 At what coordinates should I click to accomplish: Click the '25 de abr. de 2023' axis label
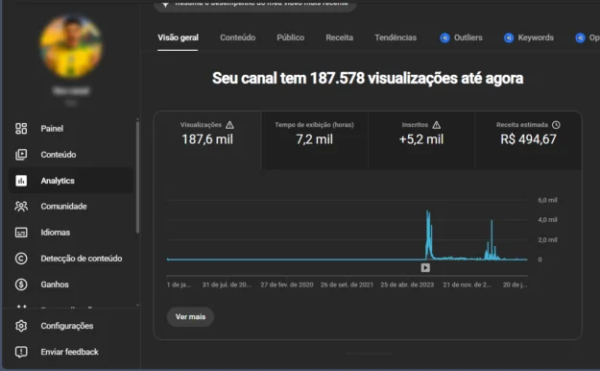click(407, 285)
